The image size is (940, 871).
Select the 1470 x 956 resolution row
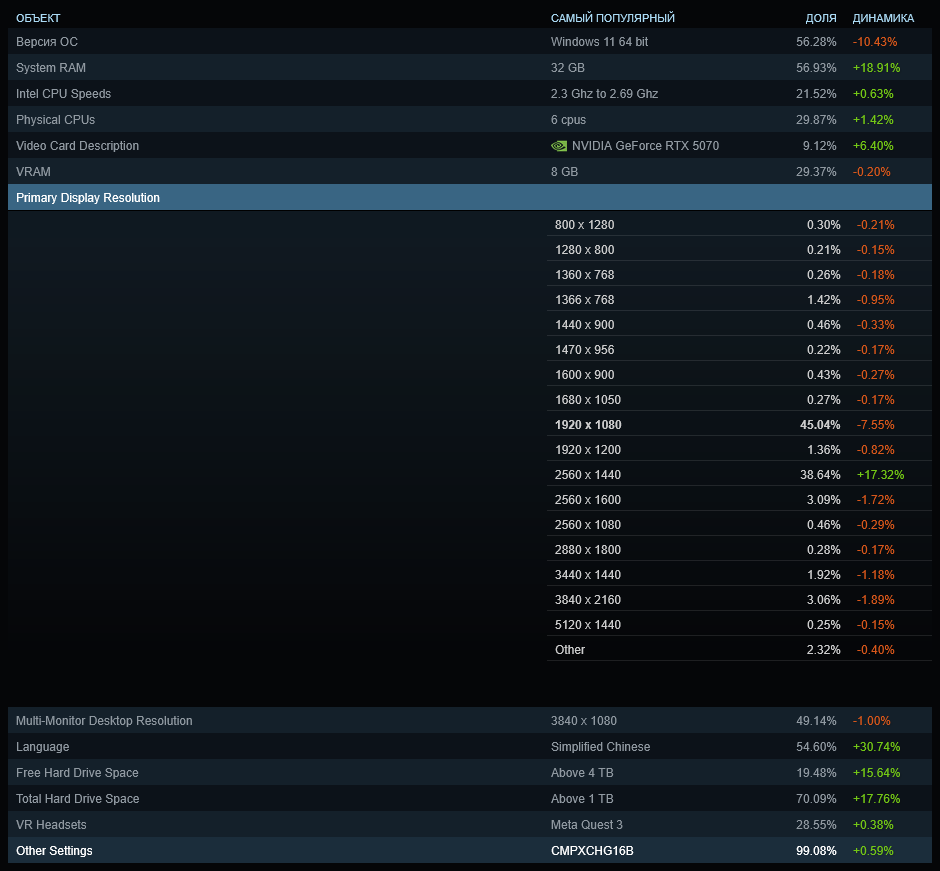coord(739,349)
